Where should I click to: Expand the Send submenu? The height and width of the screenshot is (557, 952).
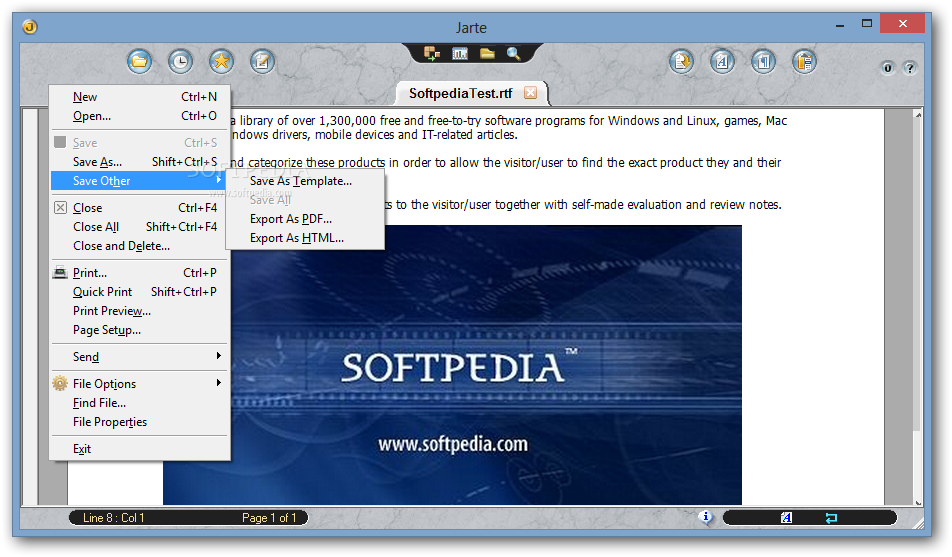tap(141, 357)
